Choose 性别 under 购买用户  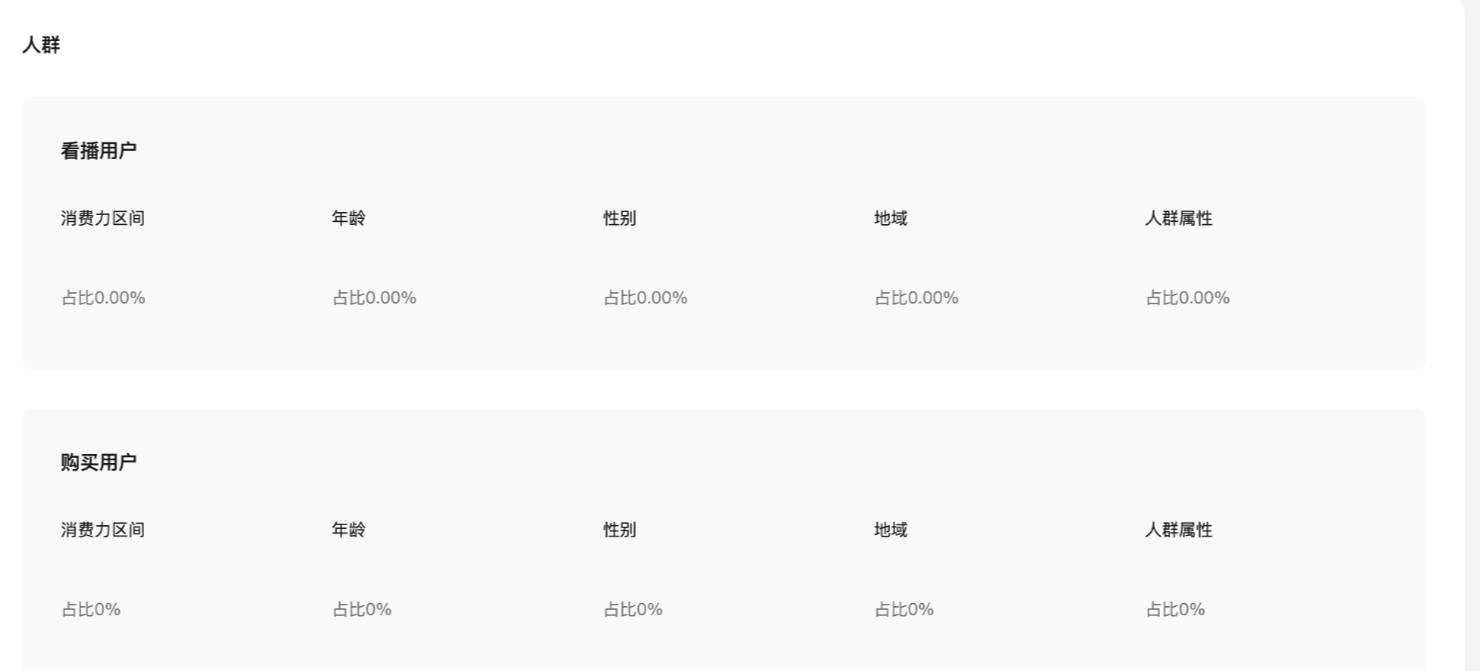[619, 530]
